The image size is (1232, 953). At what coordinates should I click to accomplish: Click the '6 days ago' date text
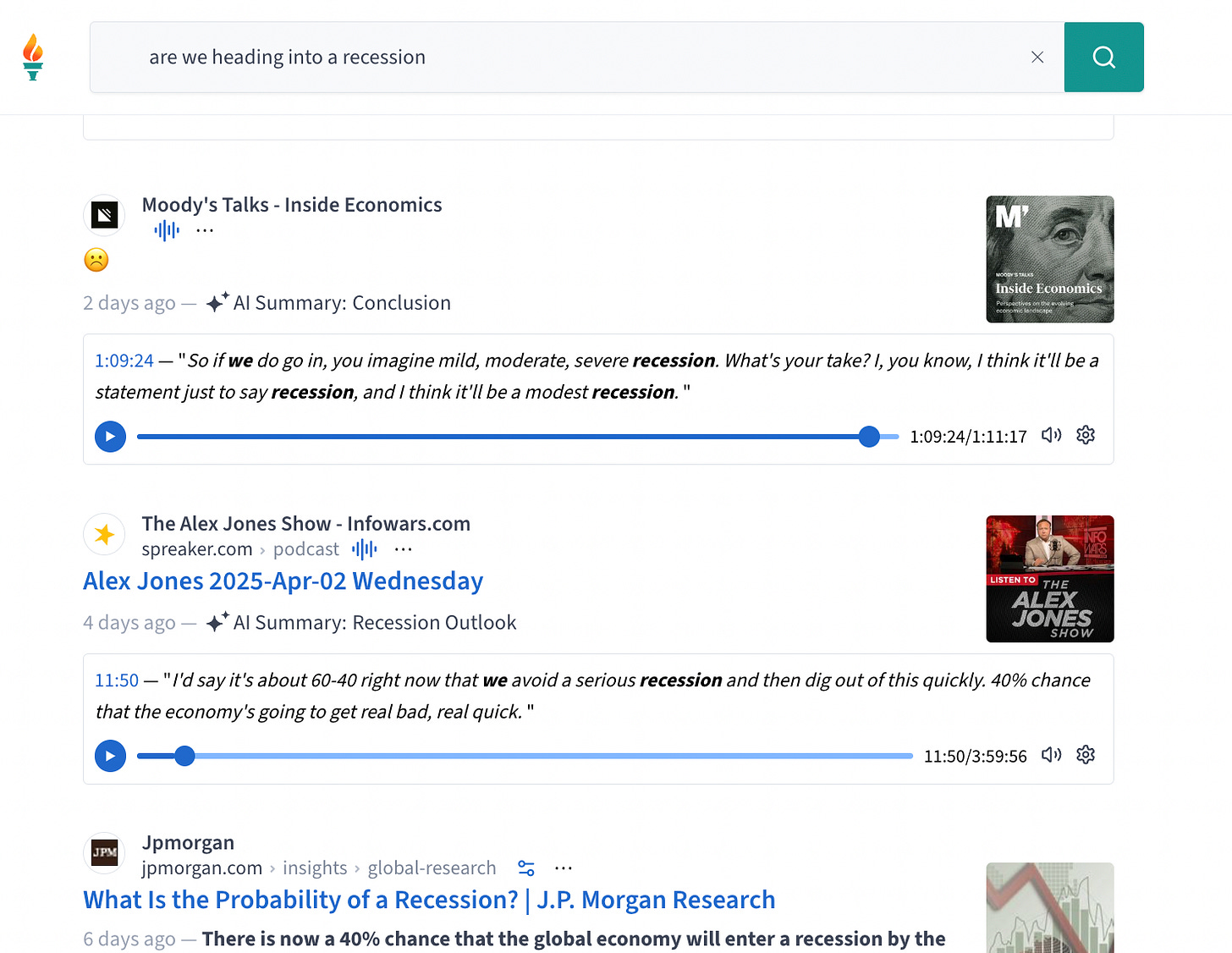tap(129, 939)
